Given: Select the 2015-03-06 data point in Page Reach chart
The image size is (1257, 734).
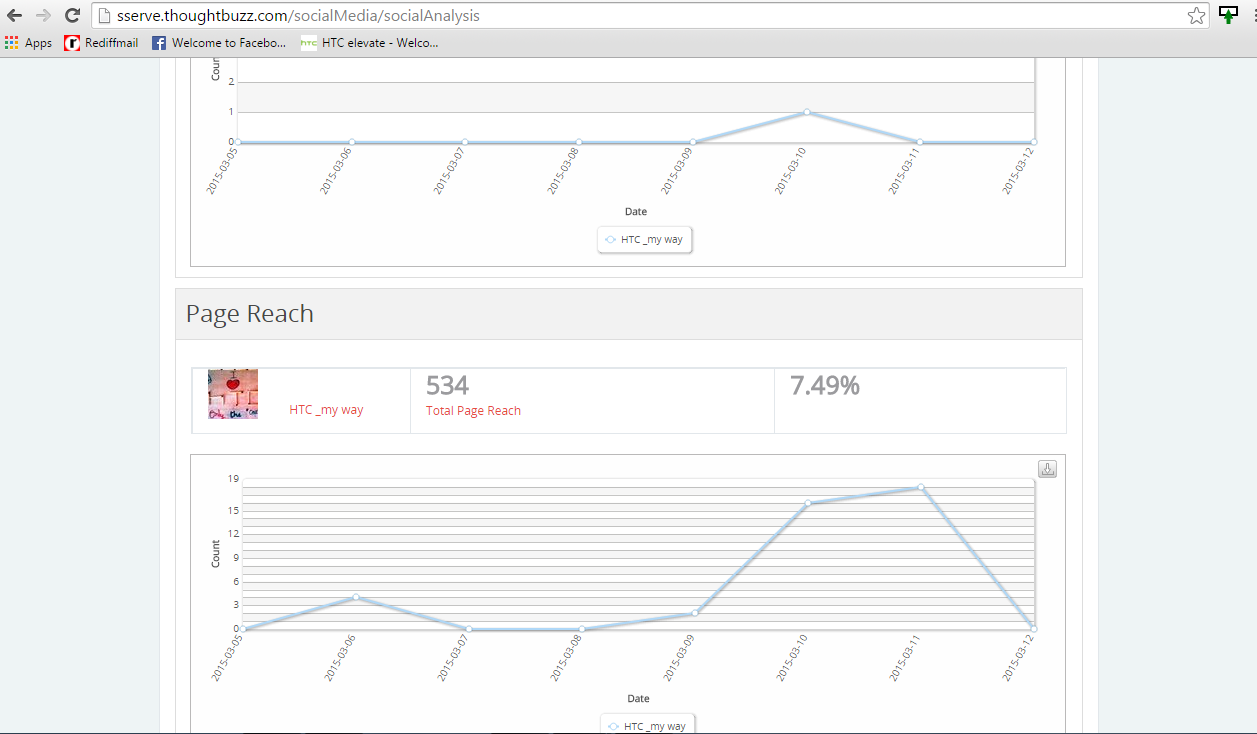Looking at the screenshot, I should click(x=356, y=598).
